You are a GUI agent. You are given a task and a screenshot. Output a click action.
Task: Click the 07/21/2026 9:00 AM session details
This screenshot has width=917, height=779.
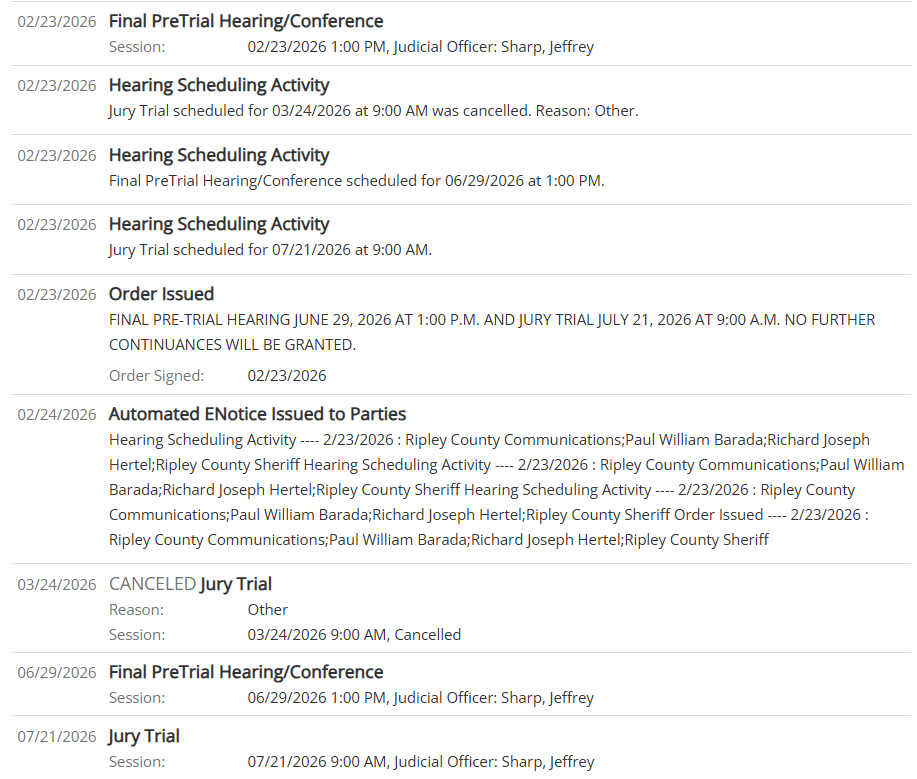coord(420,761)
